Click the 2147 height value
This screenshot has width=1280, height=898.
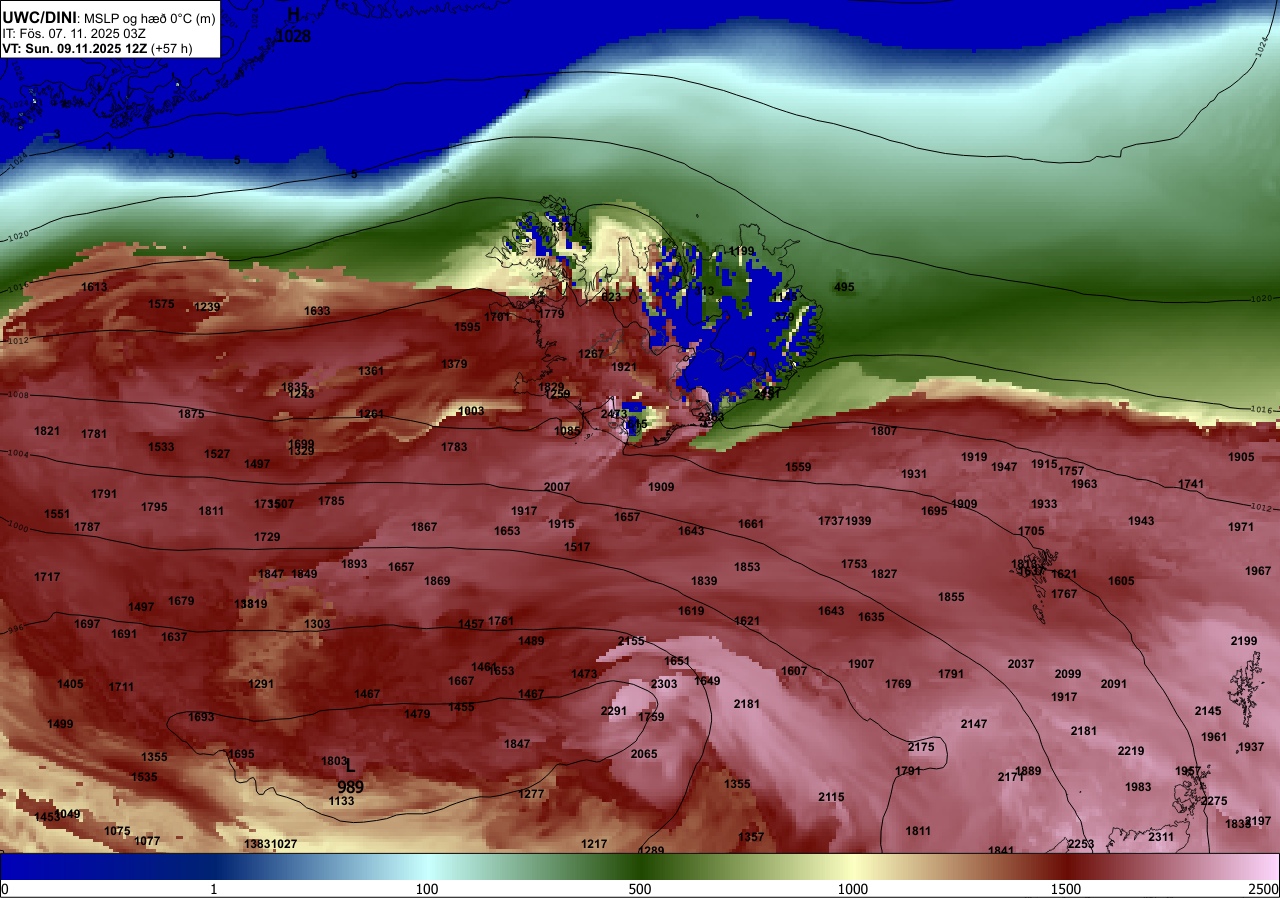(974, 724)
